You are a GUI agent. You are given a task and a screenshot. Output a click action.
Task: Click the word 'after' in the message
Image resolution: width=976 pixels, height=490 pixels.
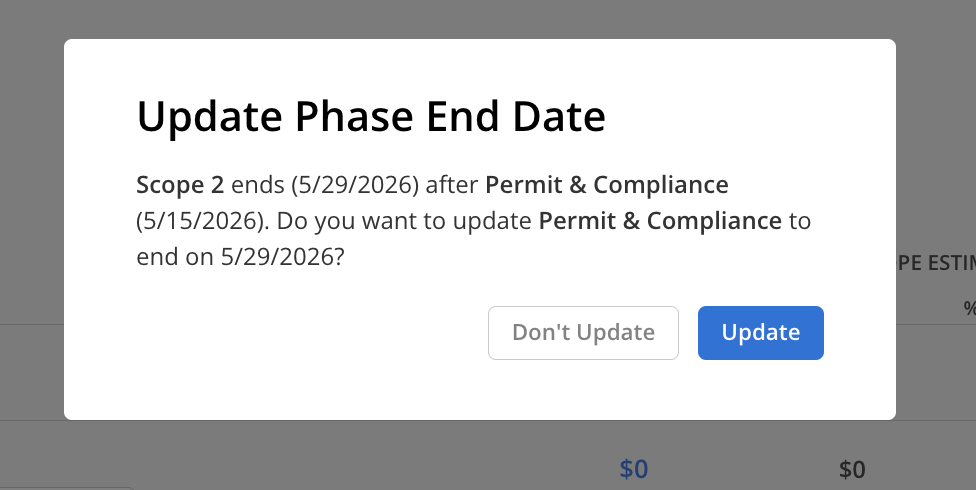tap(454, 185)
